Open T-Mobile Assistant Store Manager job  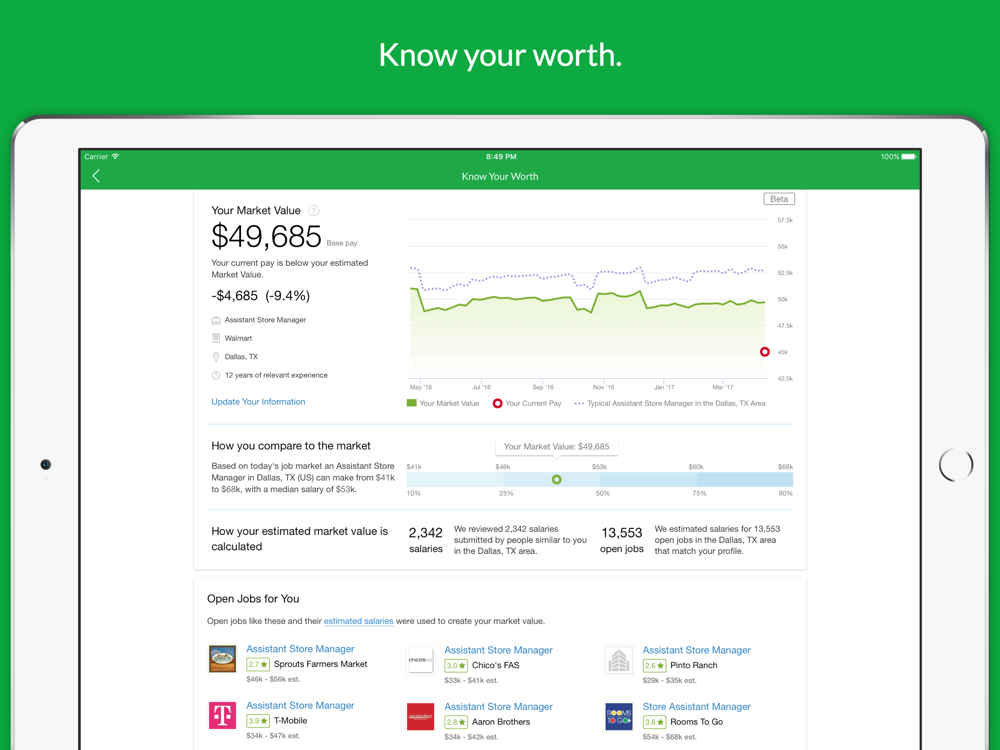coord(300,705)
